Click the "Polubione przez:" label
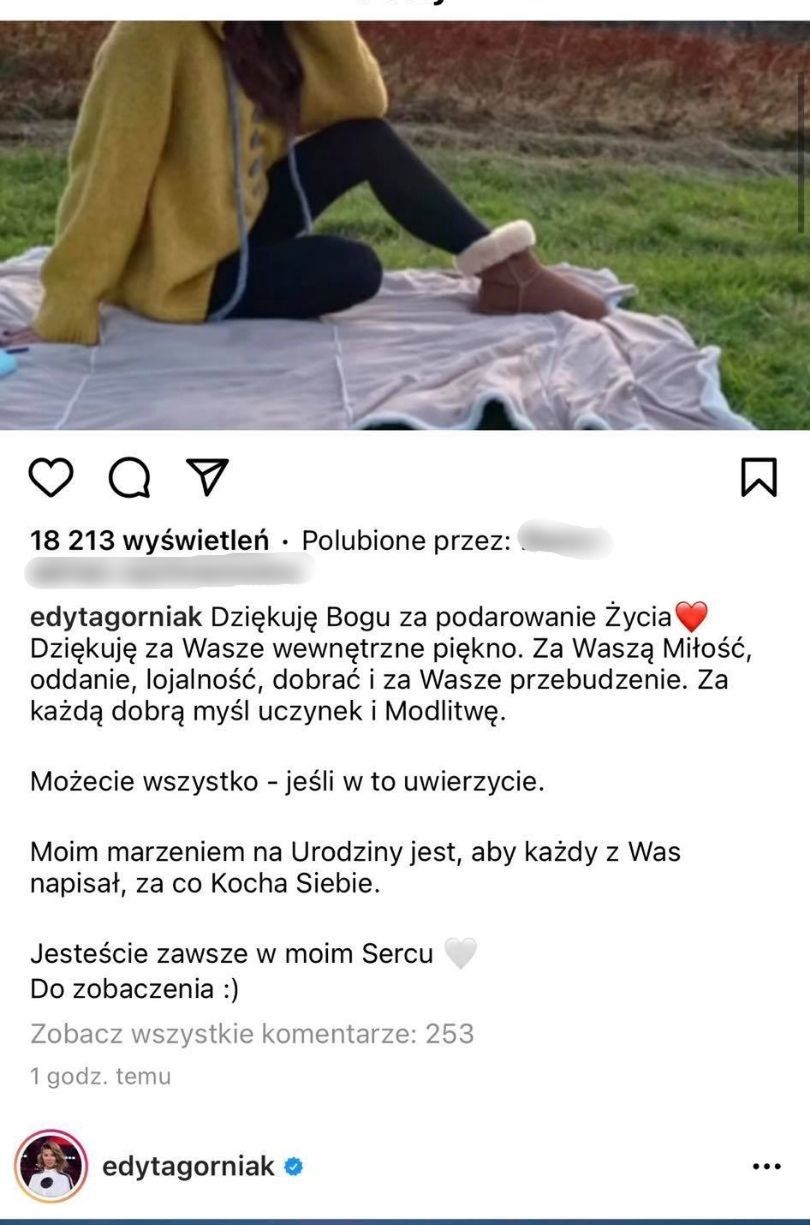 point(407,541)
